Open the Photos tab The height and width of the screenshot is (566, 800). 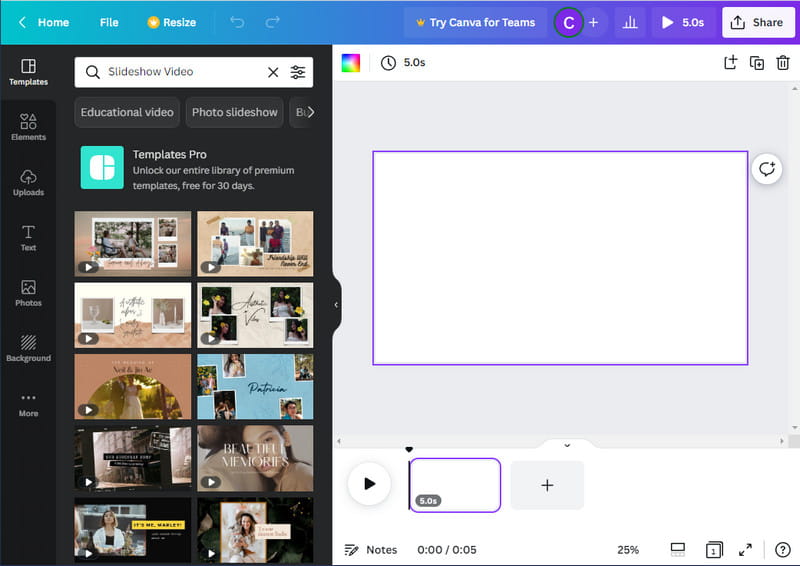pos(29,293)
